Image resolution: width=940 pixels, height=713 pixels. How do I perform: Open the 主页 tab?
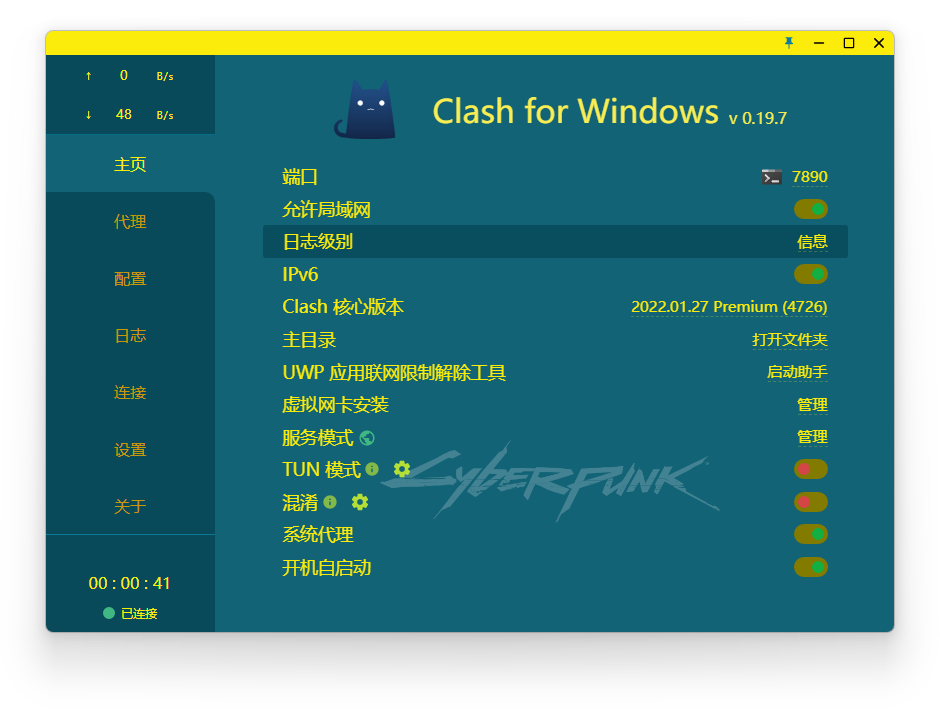(x=130, y=164)
